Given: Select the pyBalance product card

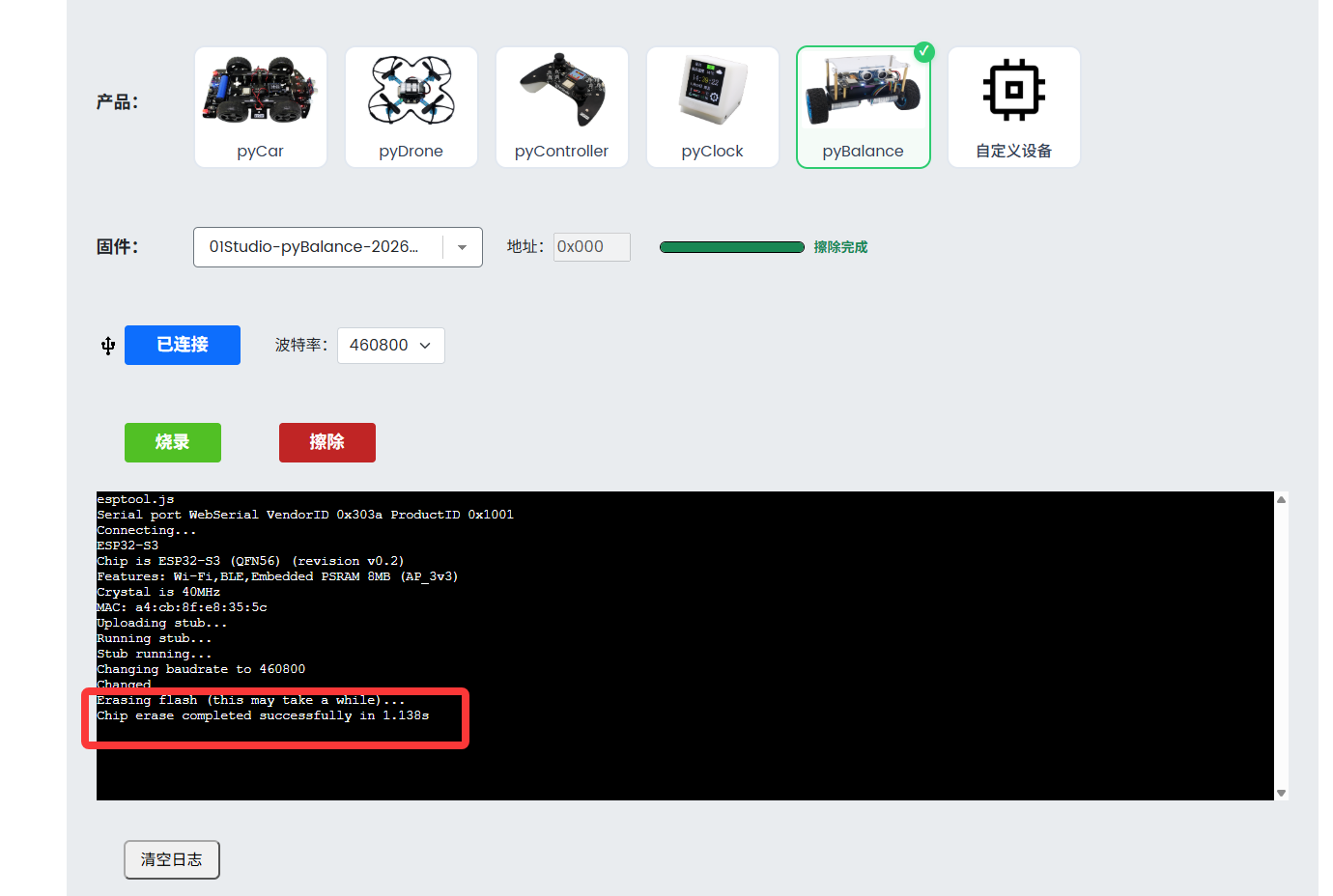Looking at the screenshot, I should tap(864, 107).
